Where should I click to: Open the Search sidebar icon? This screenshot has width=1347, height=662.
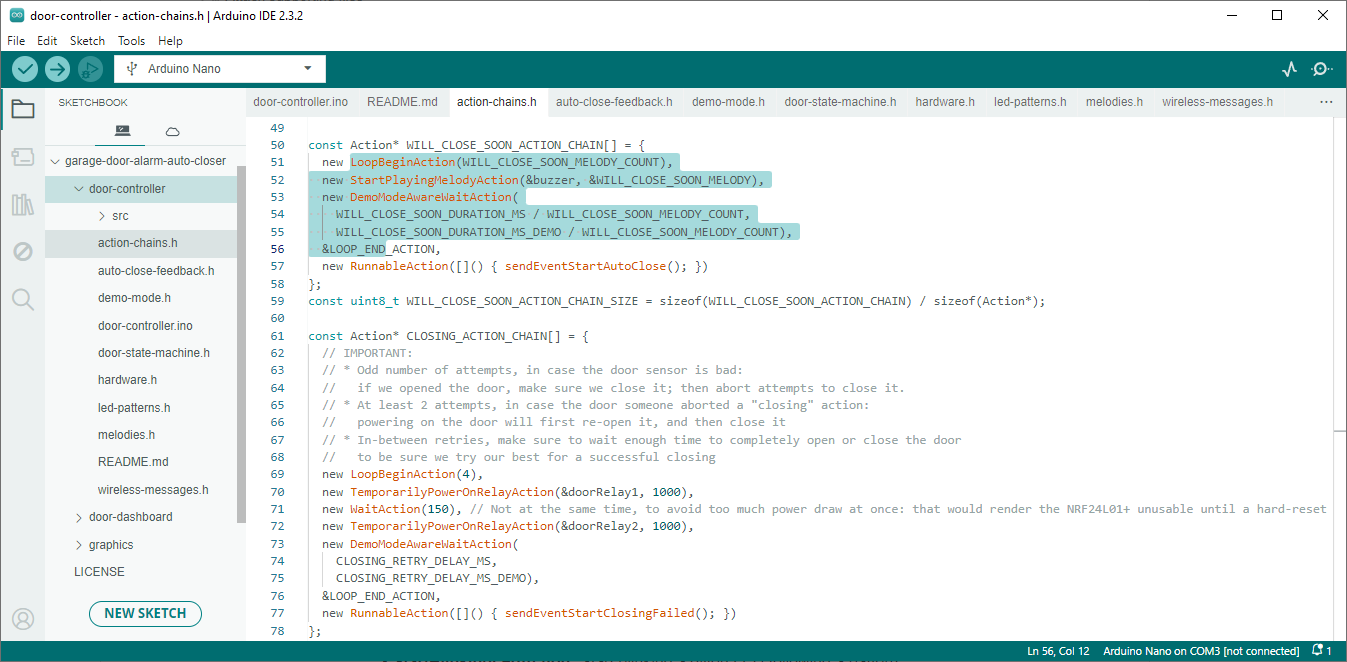click(22, 299)
